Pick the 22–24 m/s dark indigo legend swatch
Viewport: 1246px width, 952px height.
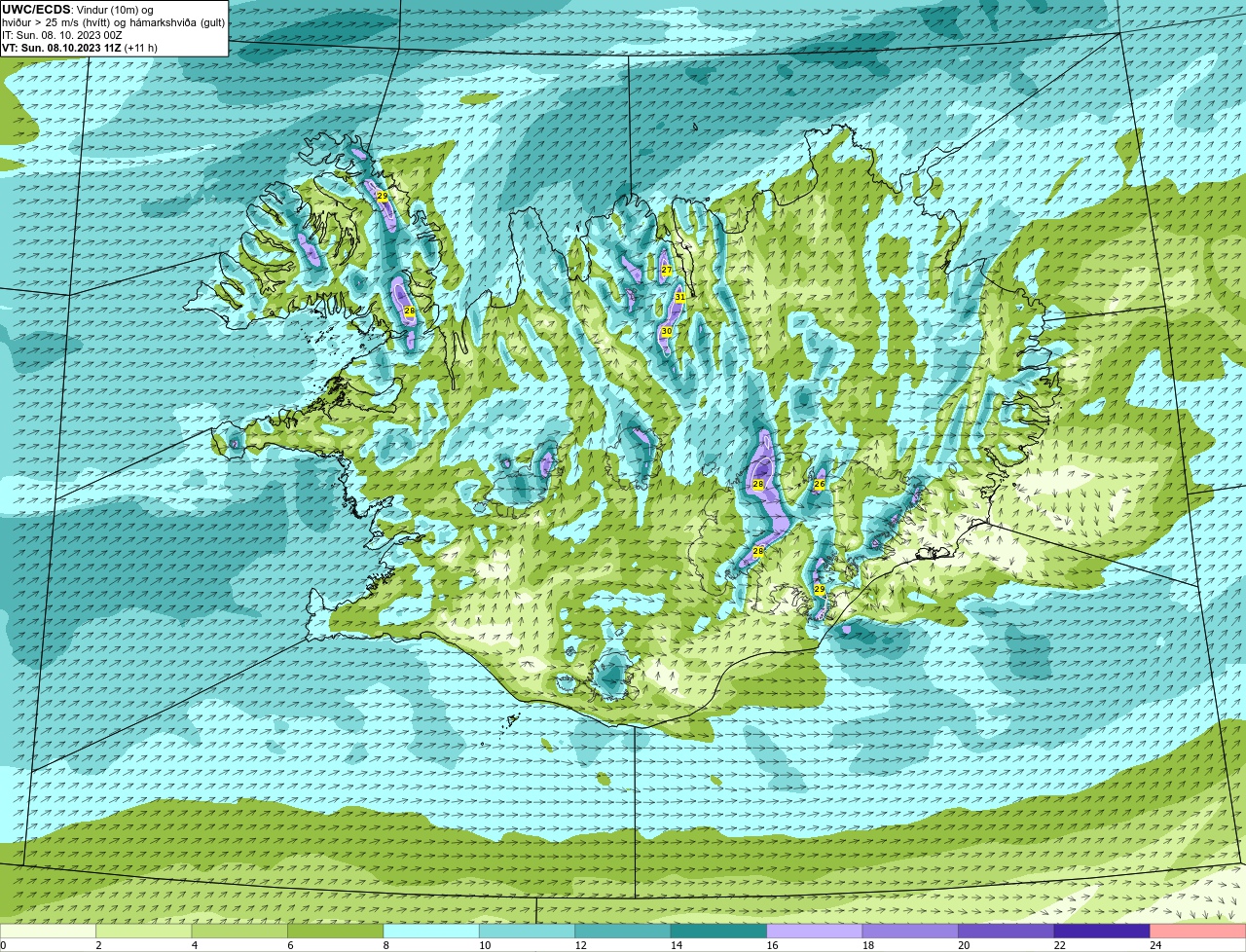1102,932
